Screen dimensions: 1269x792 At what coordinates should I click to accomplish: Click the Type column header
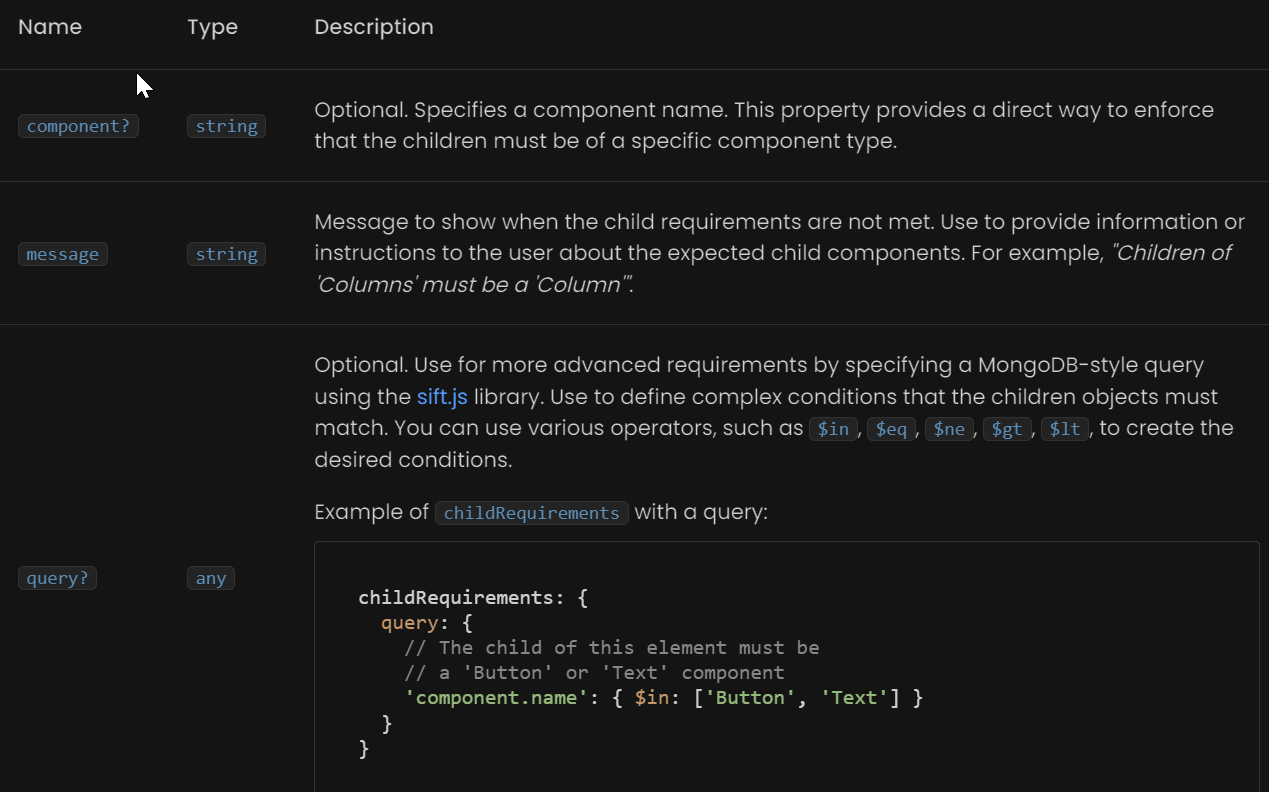(212, 28)
